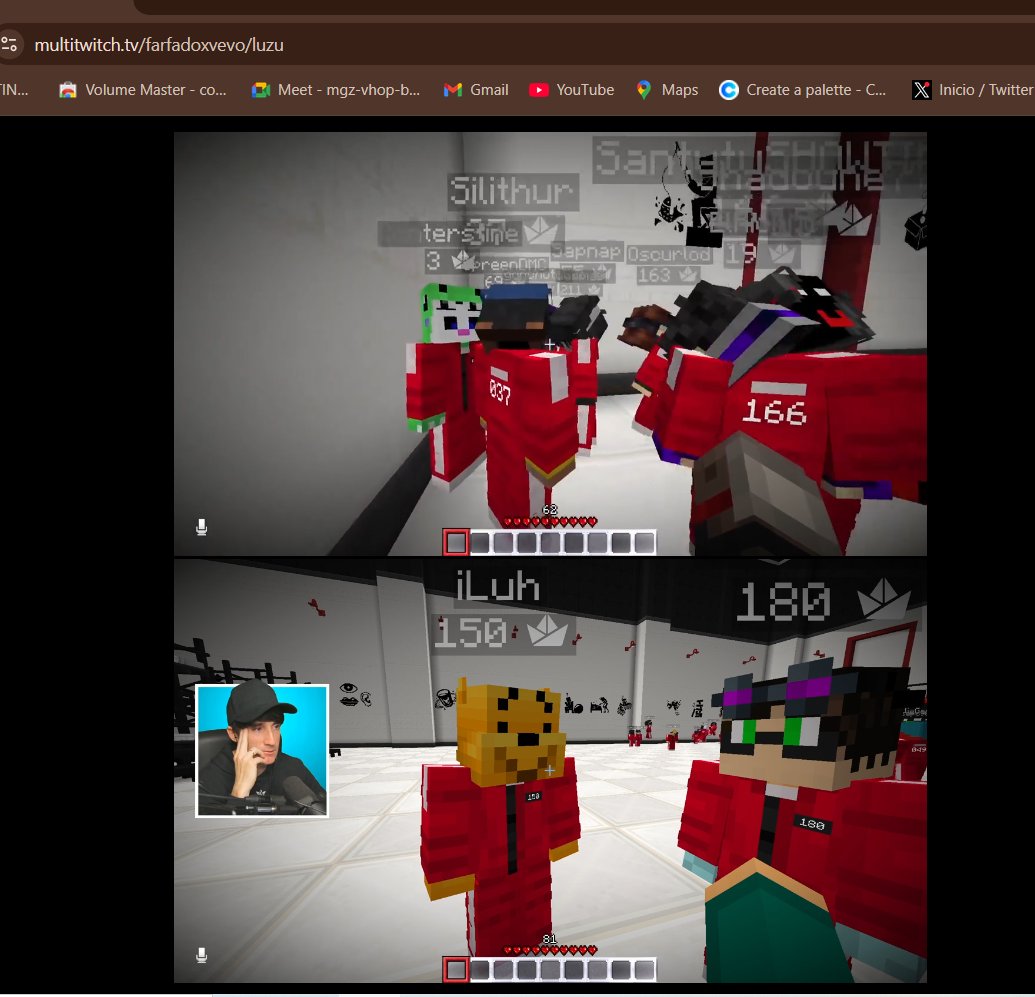Click the 166 number on red jumpsuit
1035x997 pixels.
click(774, 412)
